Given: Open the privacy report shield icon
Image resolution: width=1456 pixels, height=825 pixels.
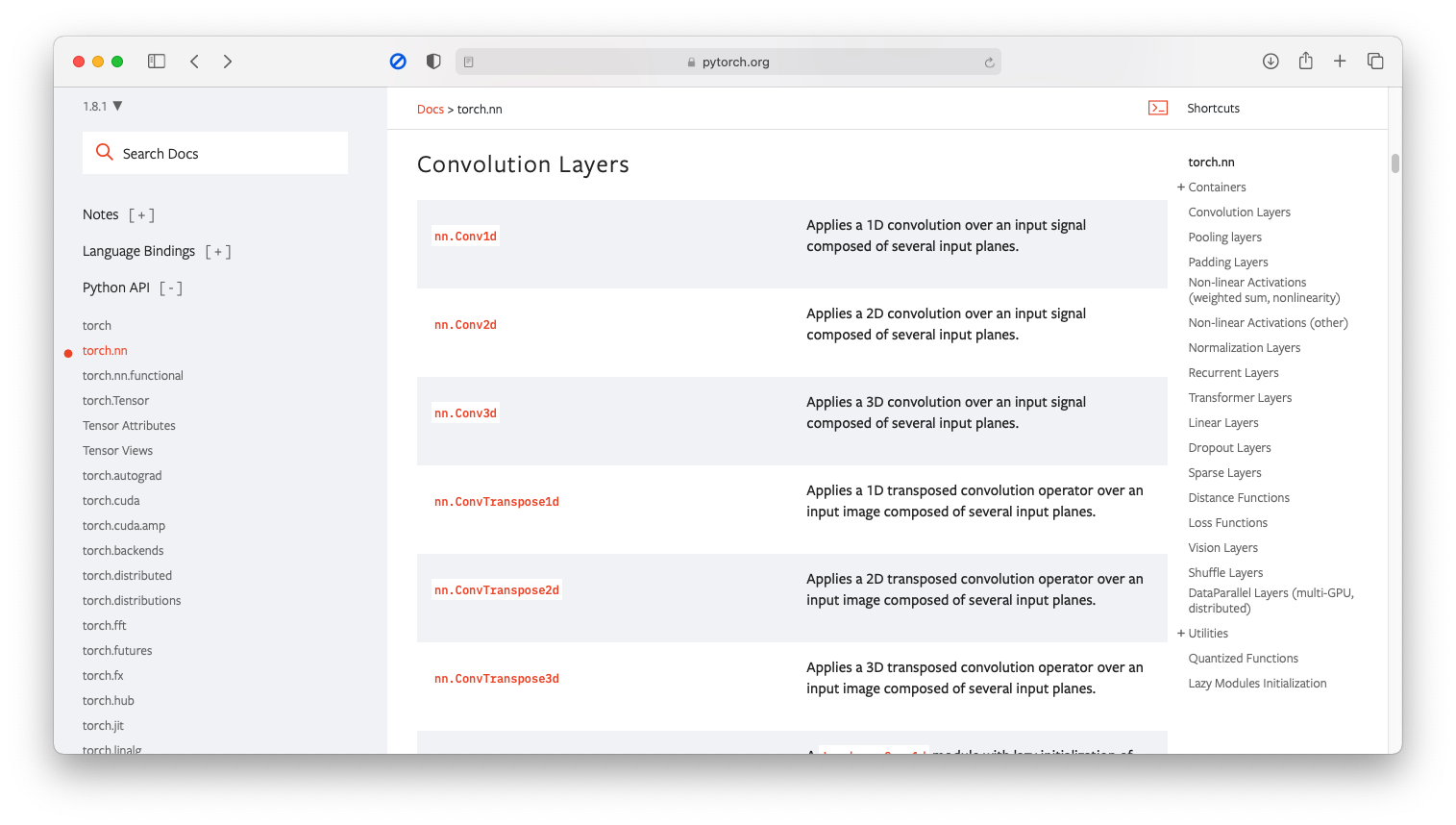Looking at the screenshot, I should [x=433, y=62].
